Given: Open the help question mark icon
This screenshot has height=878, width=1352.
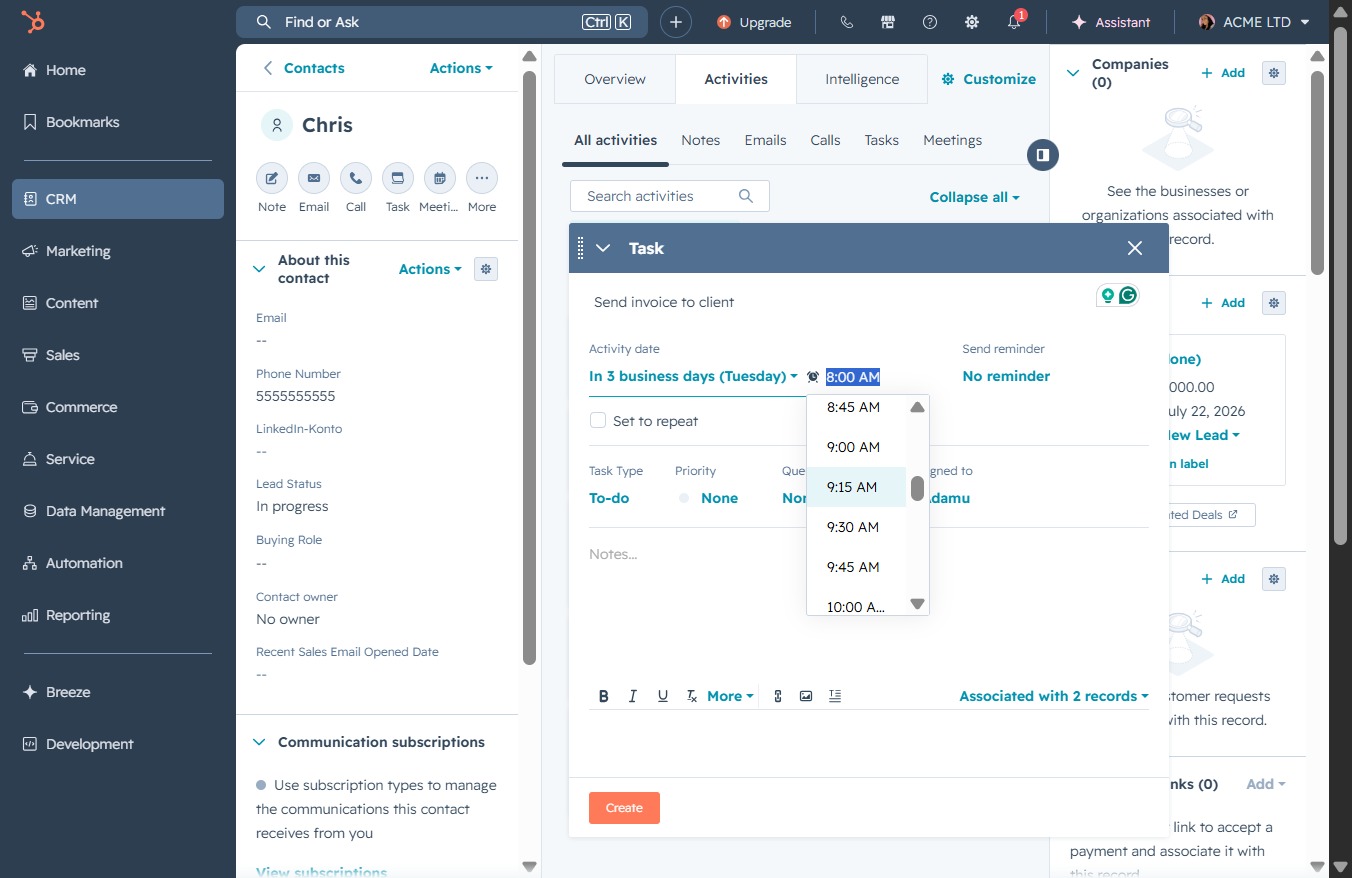Looking at the screenshot, I should point(930,22).
